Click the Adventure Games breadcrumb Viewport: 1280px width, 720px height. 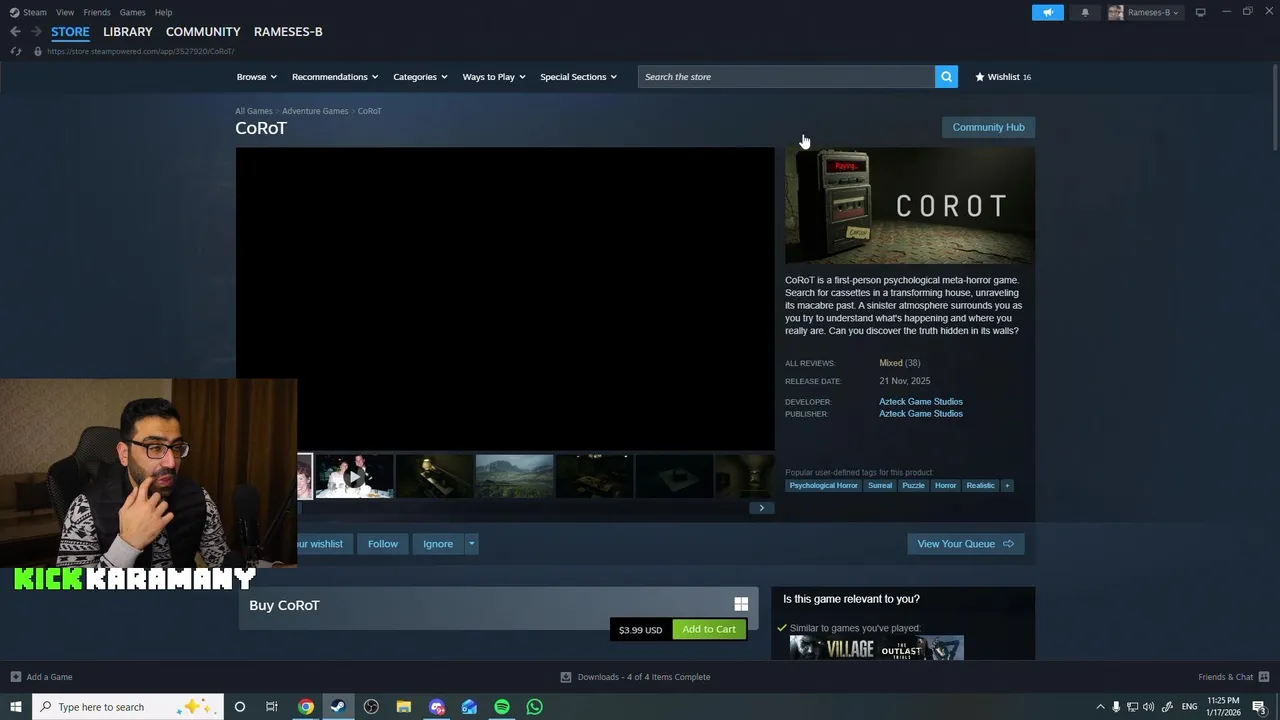(315, 111)
